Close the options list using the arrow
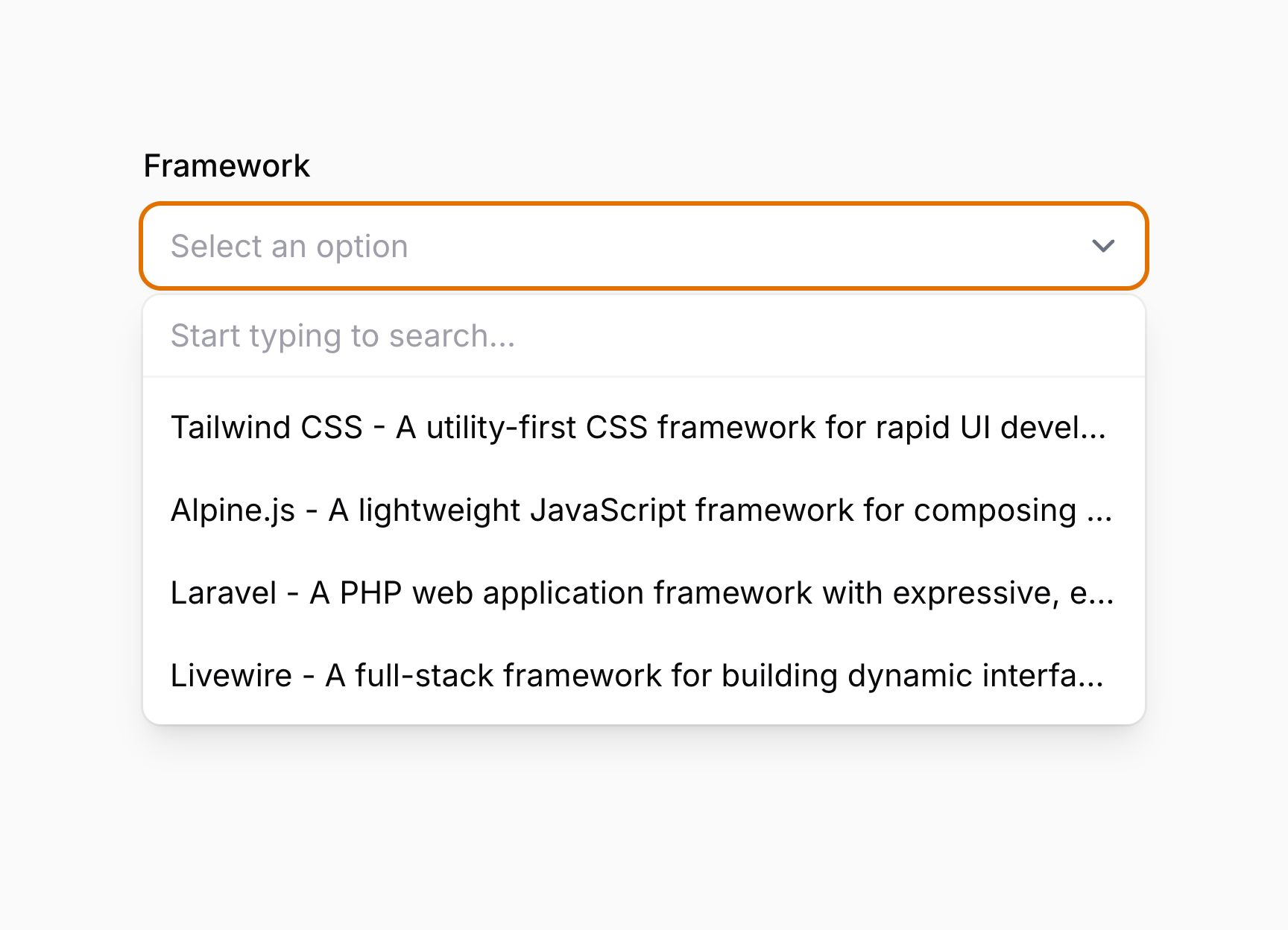Image resolution: width=1288 pixels, height=930 pixels. coord(1103,246)
